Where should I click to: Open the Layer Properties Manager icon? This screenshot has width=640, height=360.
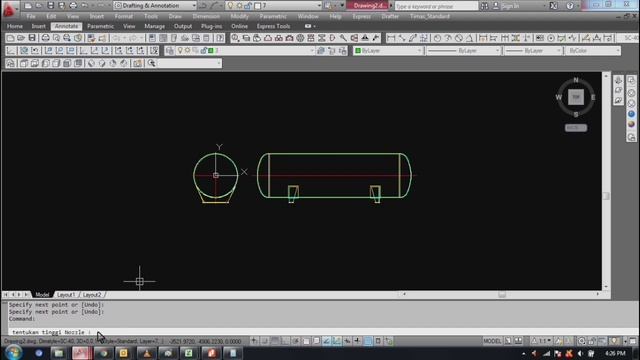[170, 51]
